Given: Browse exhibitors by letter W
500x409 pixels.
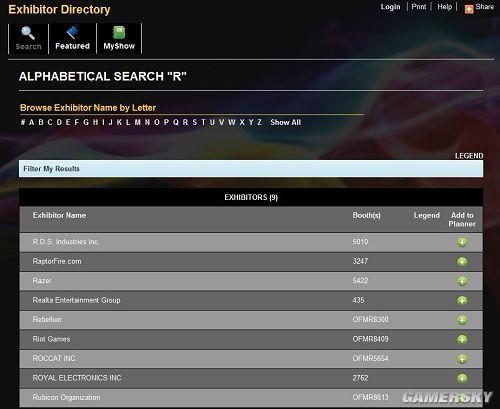Looking at the screenshot, I should (232, 122).
